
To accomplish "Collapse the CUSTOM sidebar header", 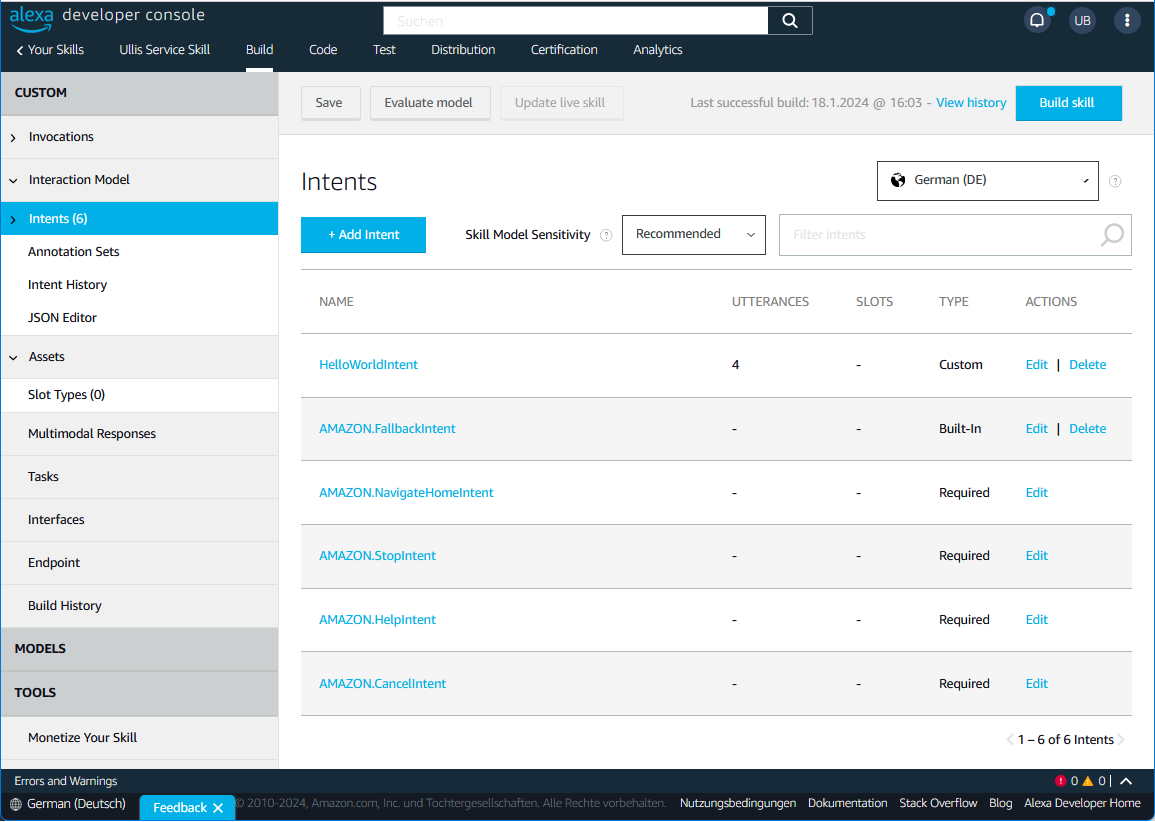I will pyautogui.click(x=139, y=93).
